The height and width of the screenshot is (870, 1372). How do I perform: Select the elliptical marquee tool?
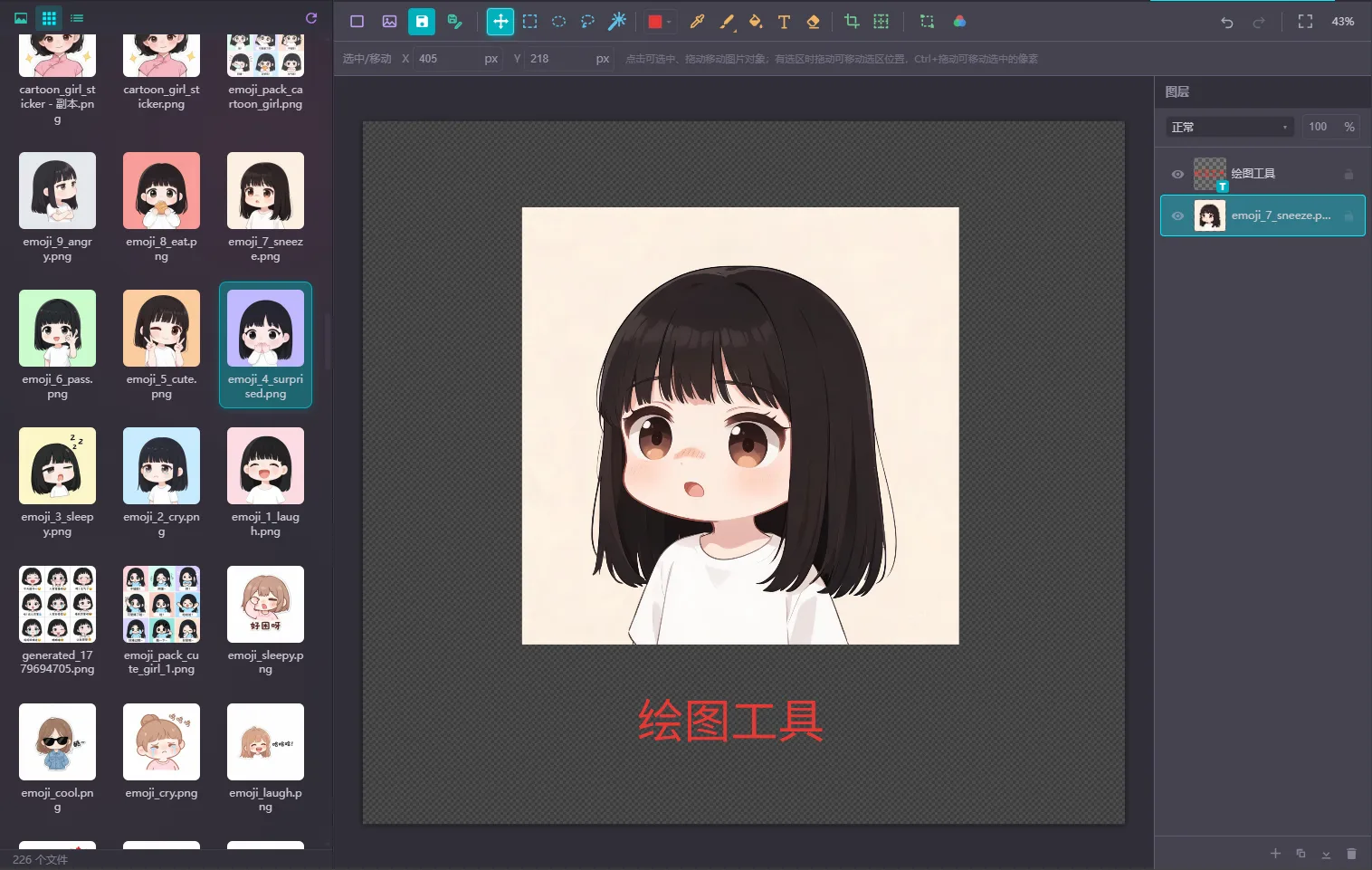coord(559,22)
